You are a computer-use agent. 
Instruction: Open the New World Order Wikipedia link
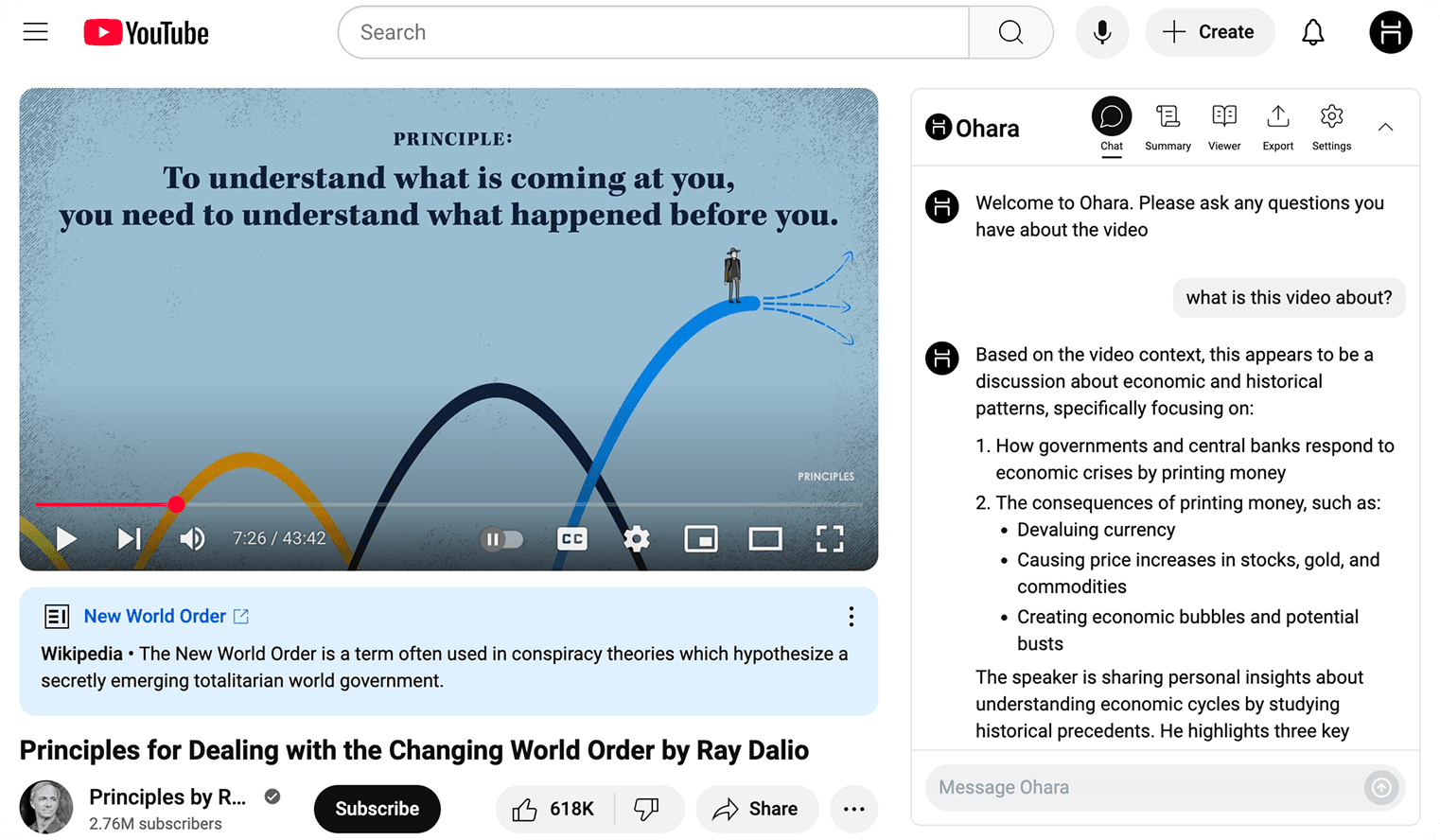(156, 617)
